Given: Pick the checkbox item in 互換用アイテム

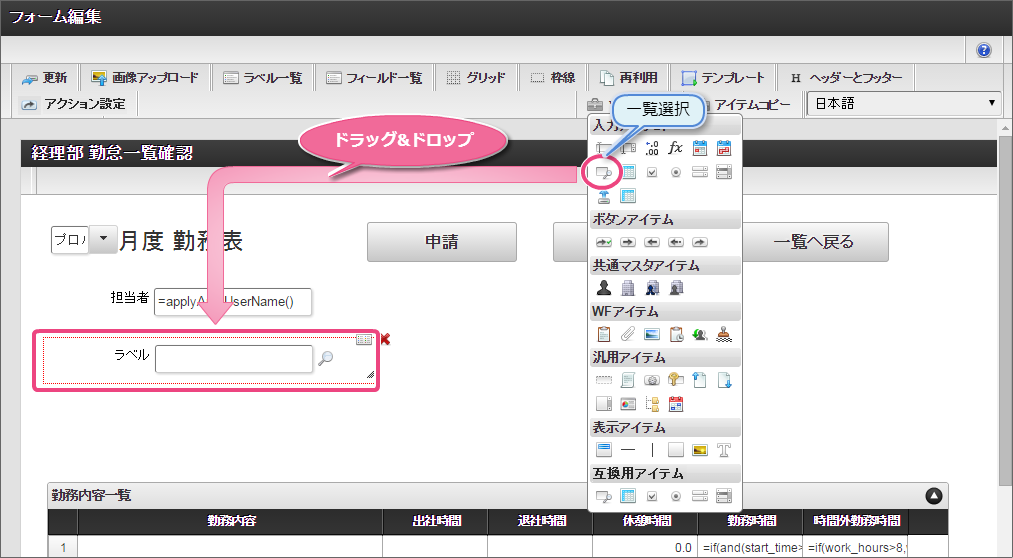Looking at the screenshot, I should [x=652, y=496].
